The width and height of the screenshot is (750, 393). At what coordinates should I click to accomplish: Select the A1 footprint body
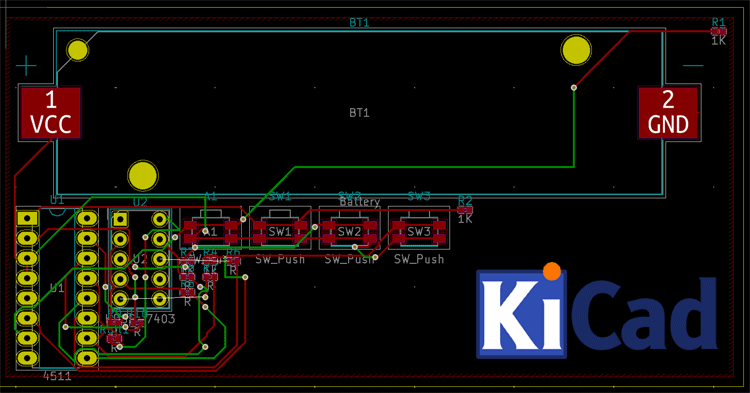(211, 228)
